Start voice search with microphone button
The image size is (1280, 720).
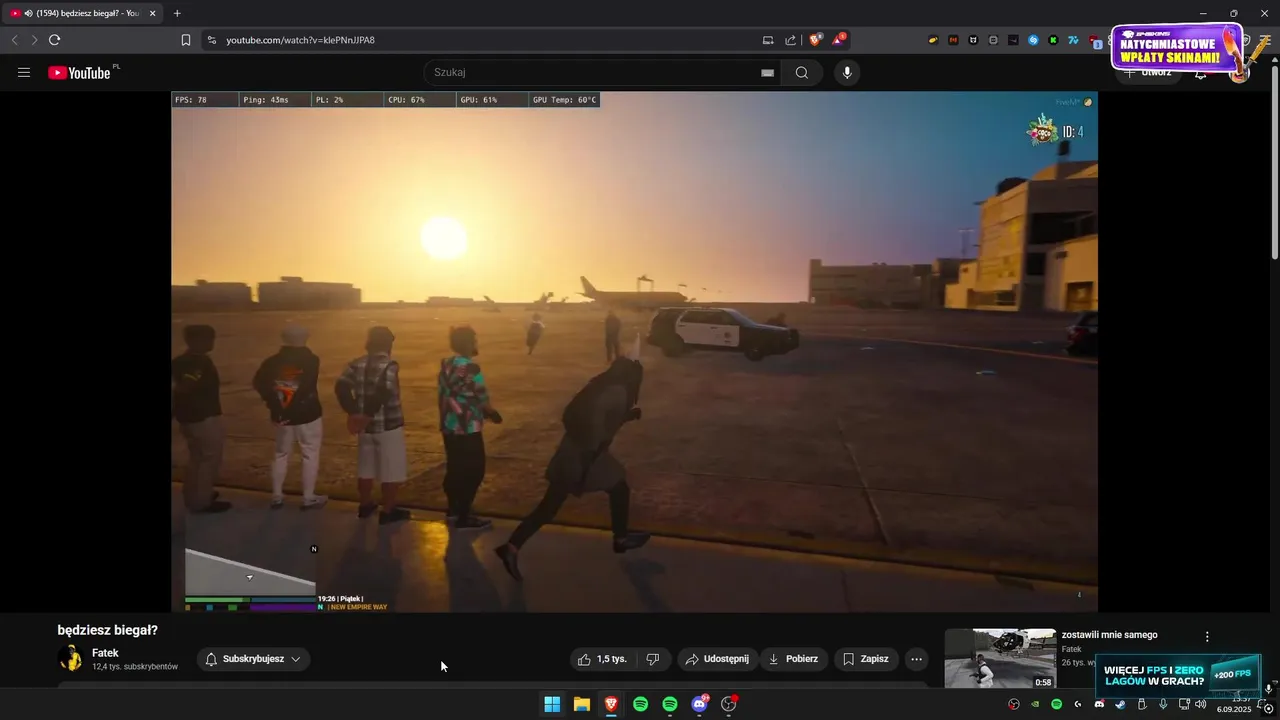point(847,72)
